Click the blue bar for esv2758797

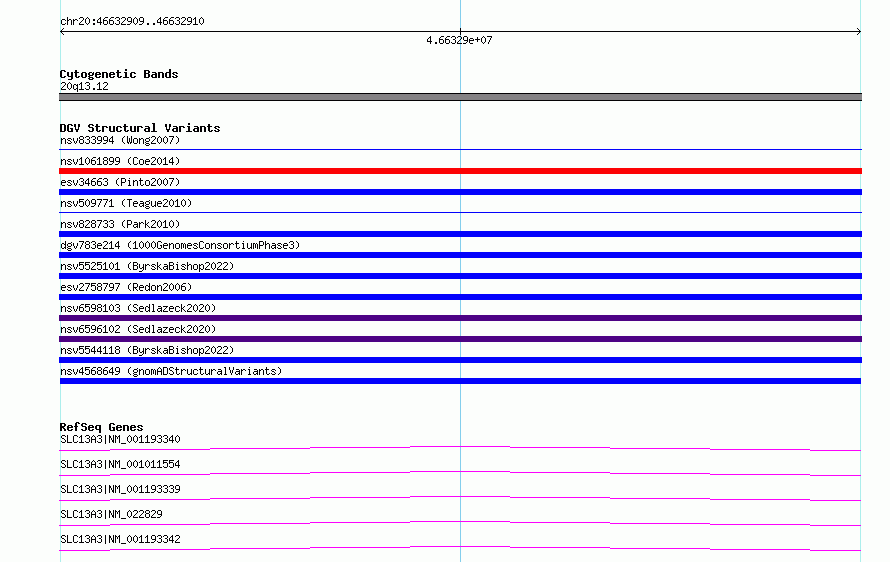(460, 297)
